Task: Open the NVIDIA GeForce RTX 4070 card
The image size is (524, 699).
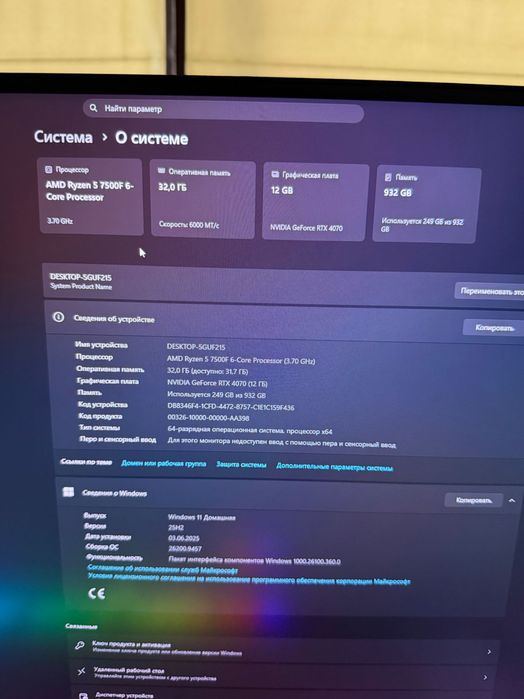Action: point(316,202)
